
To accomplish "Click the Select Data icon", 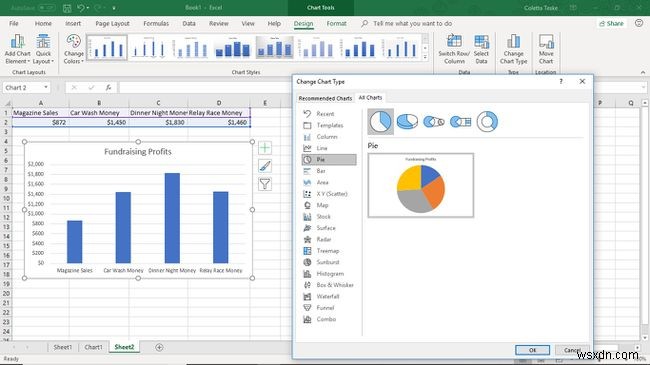I will (481, 41).
